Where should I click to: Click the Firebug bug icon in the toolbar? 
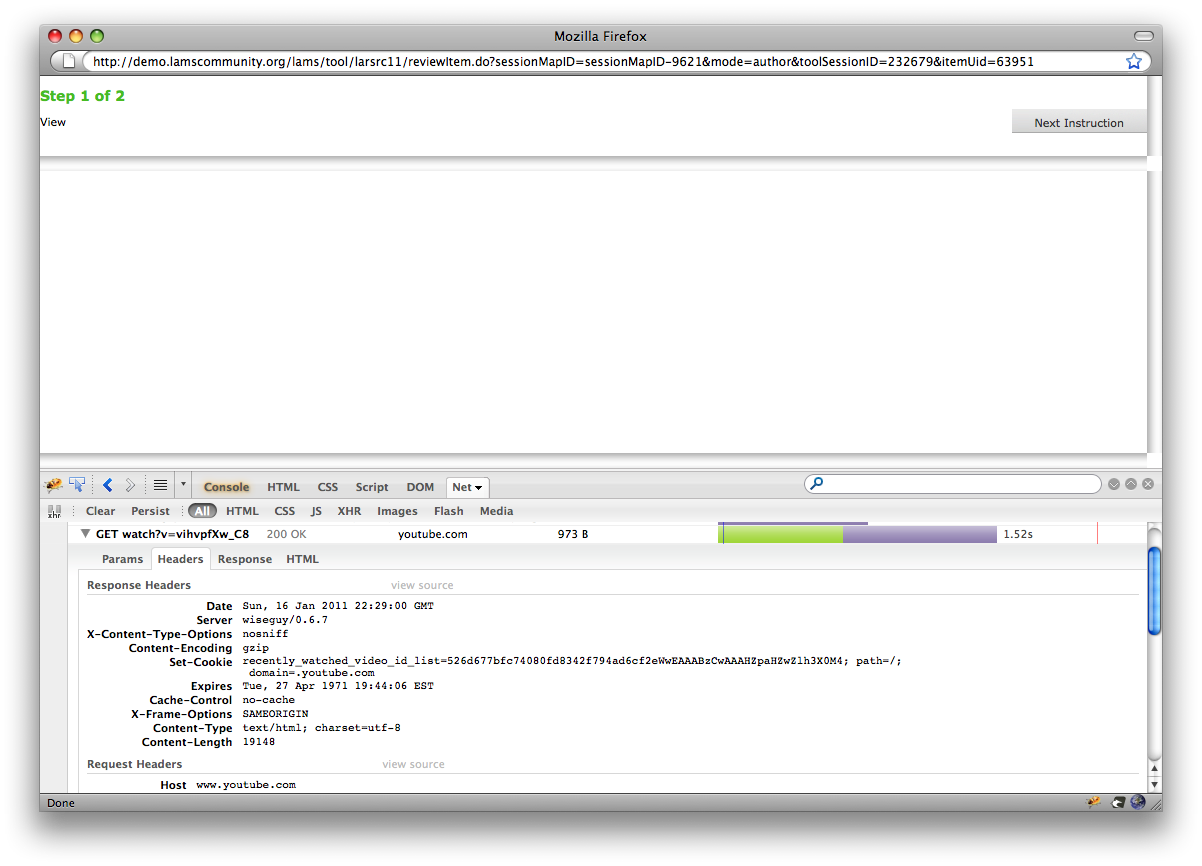point(54,486)
